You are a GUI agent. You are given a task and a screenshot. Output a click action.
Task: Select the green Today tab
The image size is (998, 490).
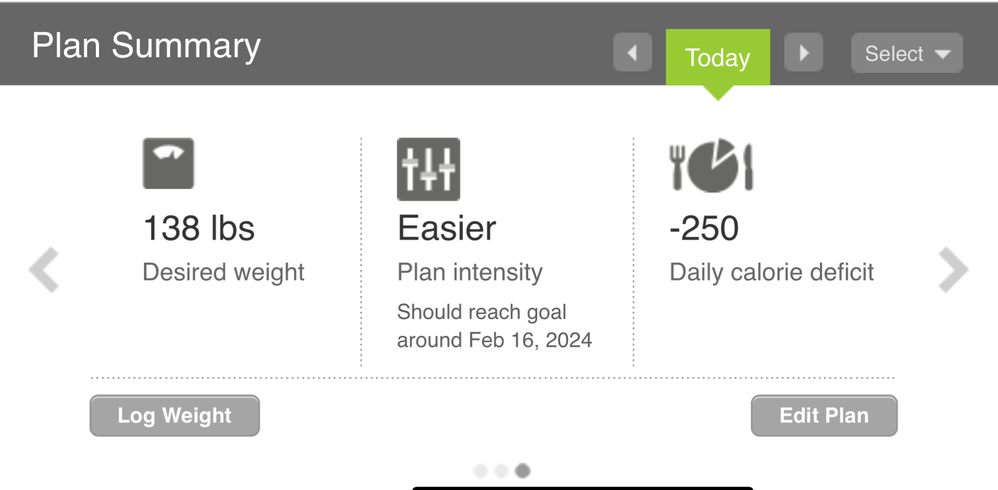(x=717, y=58)
